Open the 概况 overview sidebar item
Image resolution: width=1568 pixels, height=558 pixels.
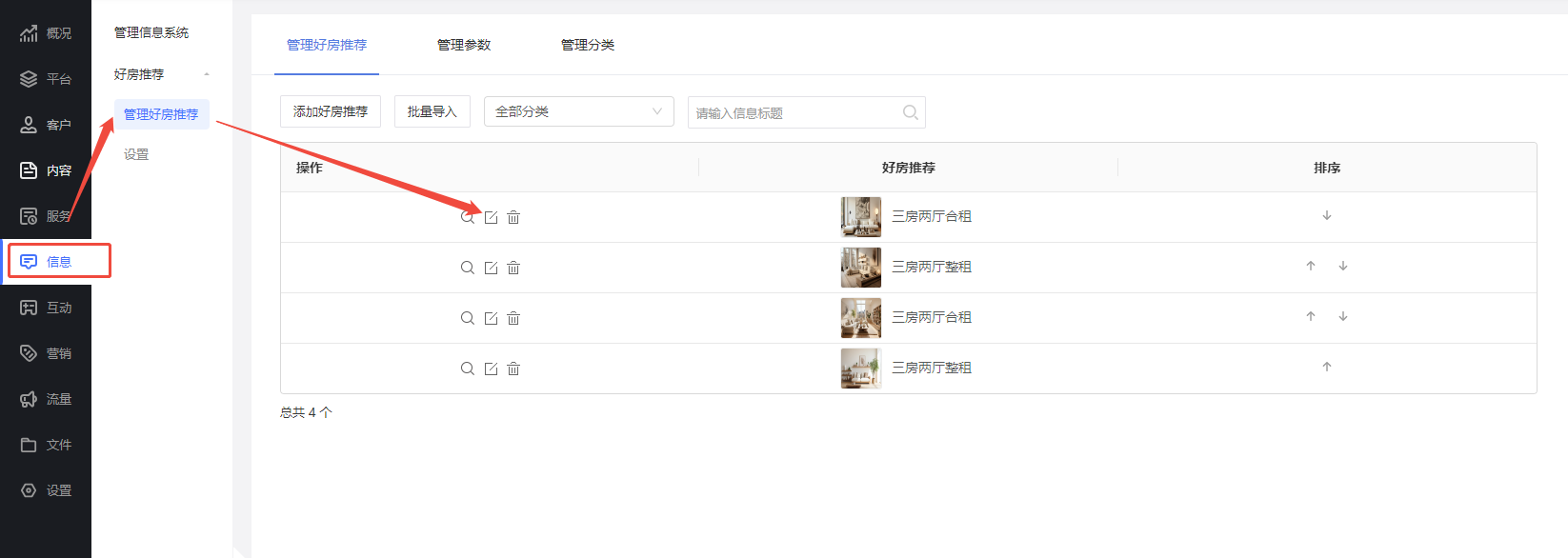click(46, 33)
